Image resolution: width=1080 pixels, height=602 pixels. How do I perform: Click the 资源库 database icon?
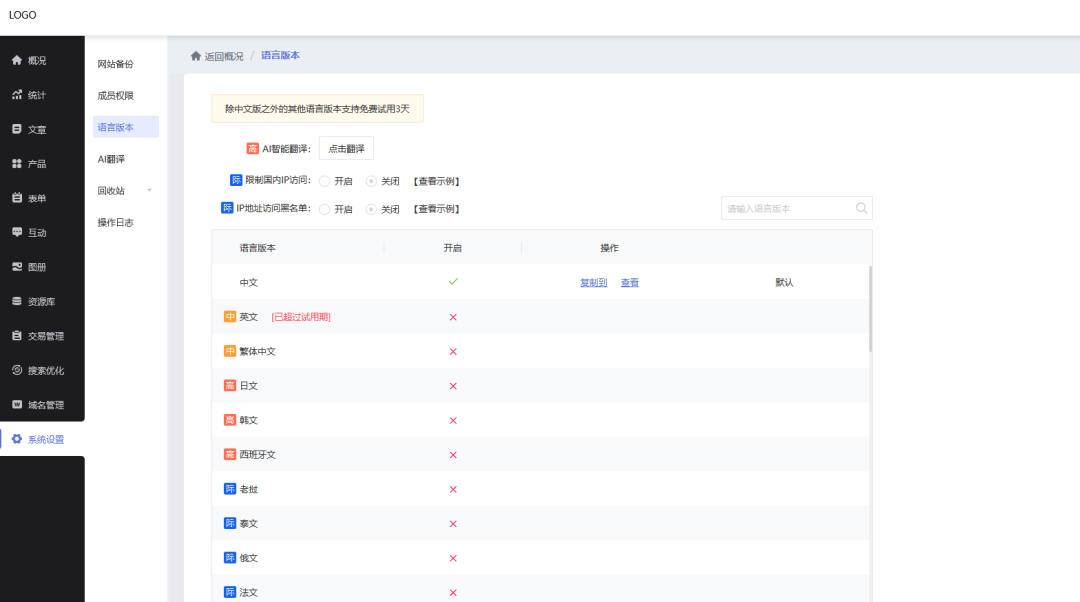pos(17,302)
